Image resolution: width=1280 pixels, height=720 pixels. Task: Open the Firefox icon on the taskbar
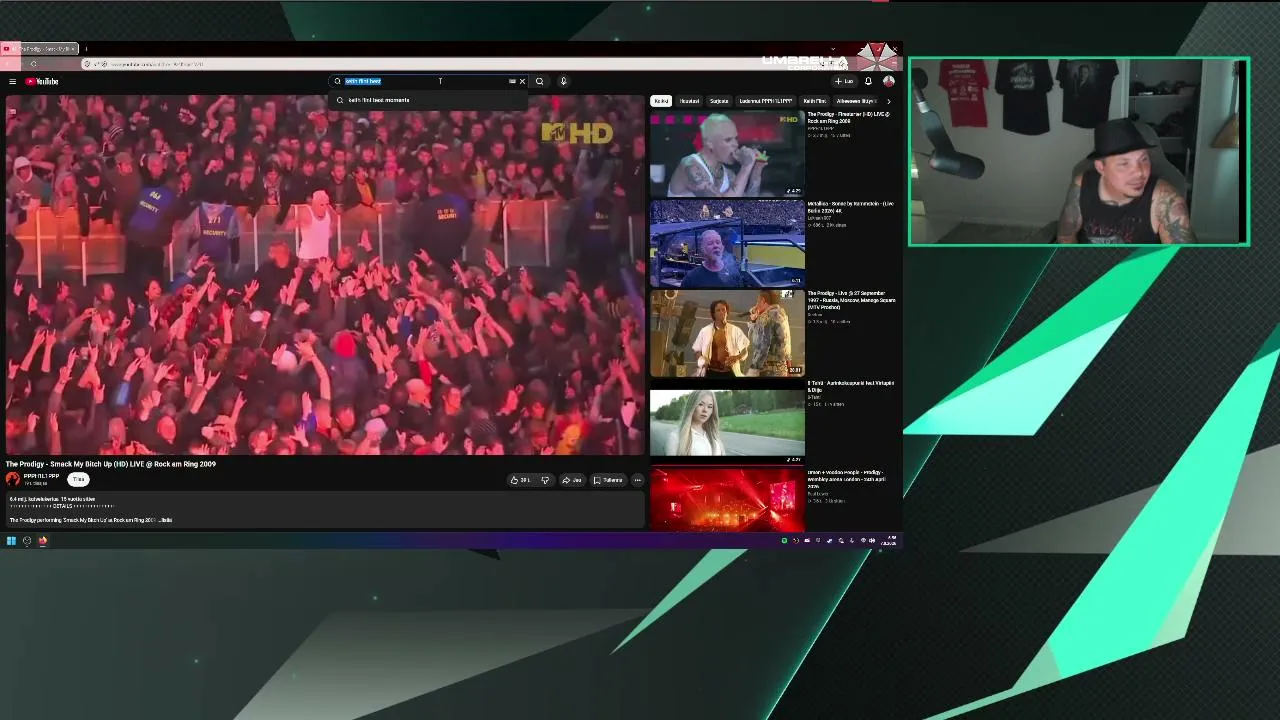point(43,541)
